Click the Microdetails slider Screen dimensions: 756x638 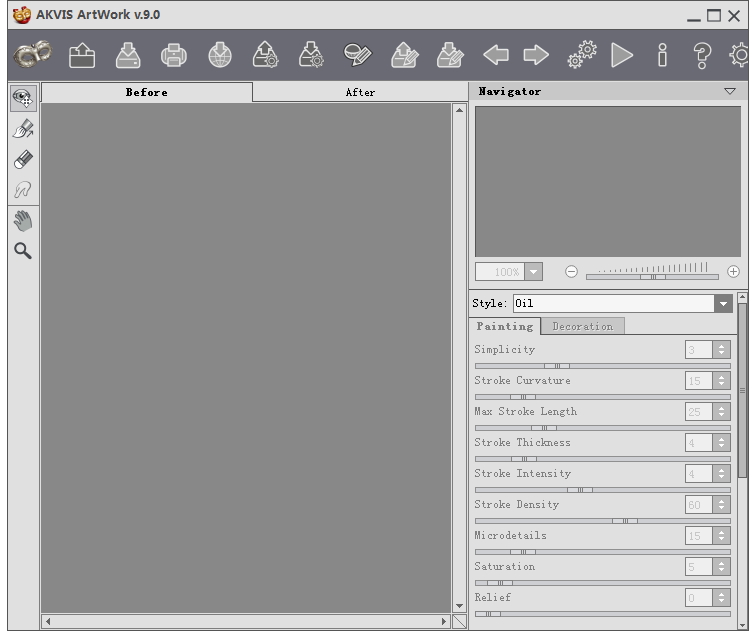tap(603, 552)
